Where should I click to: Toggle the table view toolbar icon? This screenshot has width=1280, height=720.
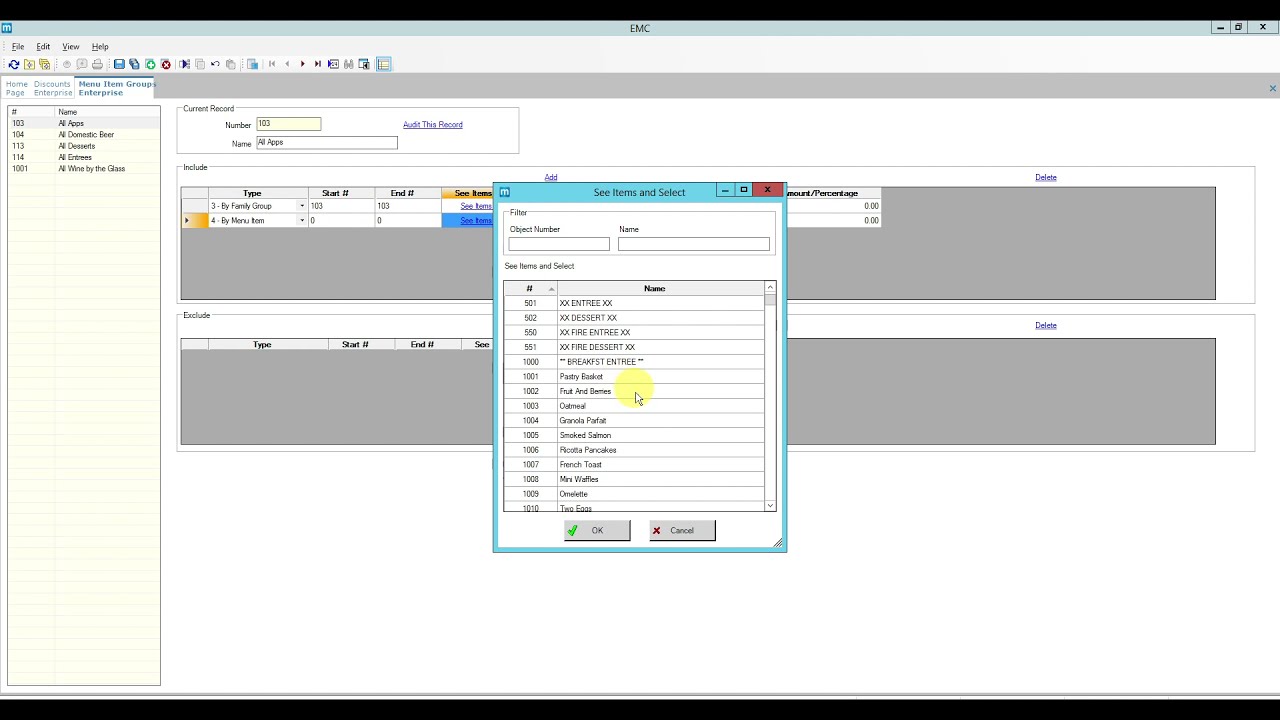pos(384,64)
